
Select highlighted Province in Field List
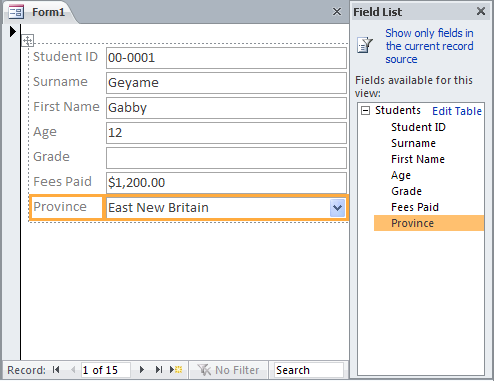point(429,223)
